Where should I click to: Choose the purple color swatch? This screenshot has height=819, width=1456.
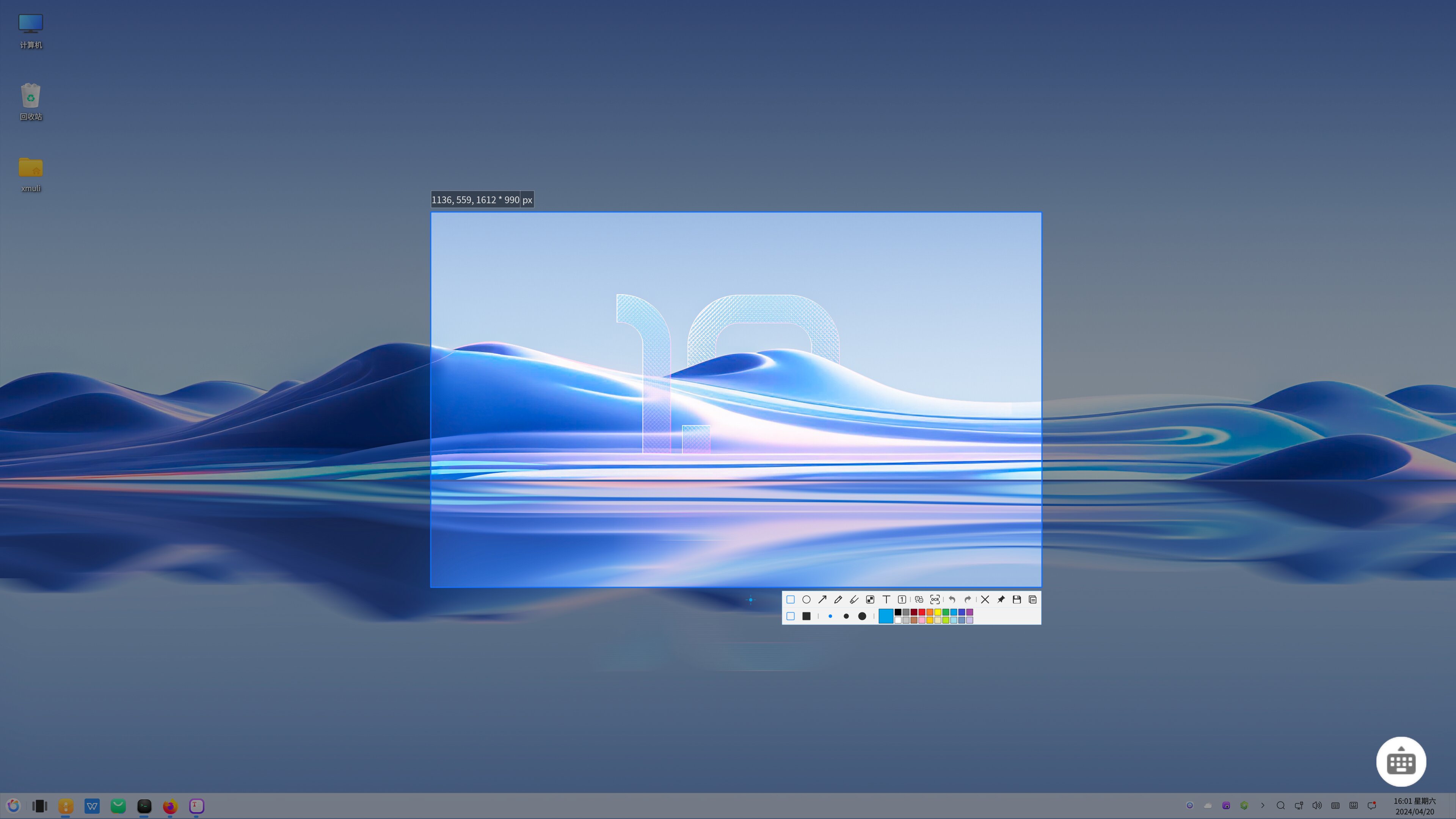[970, 612]
